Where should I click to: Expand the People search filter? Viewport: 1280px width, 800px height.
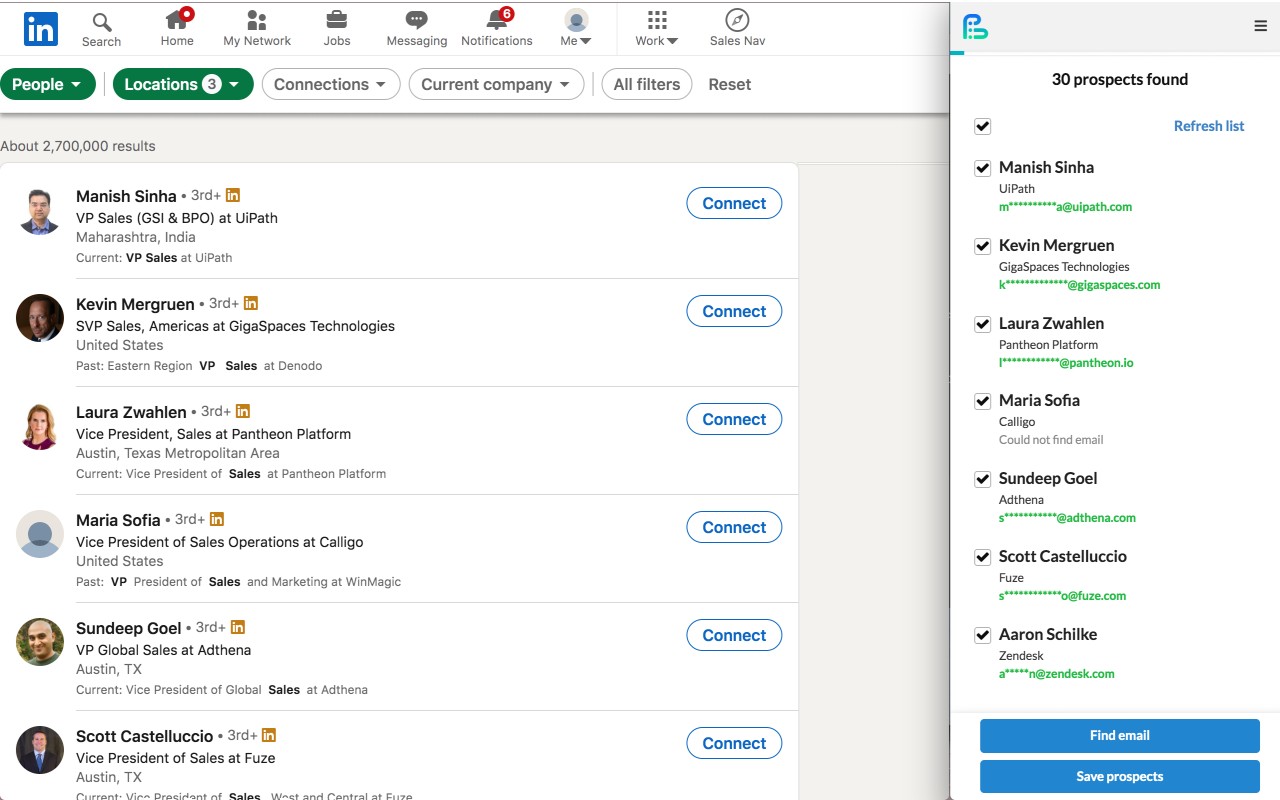pyautogui.click(x=48, y=84)
